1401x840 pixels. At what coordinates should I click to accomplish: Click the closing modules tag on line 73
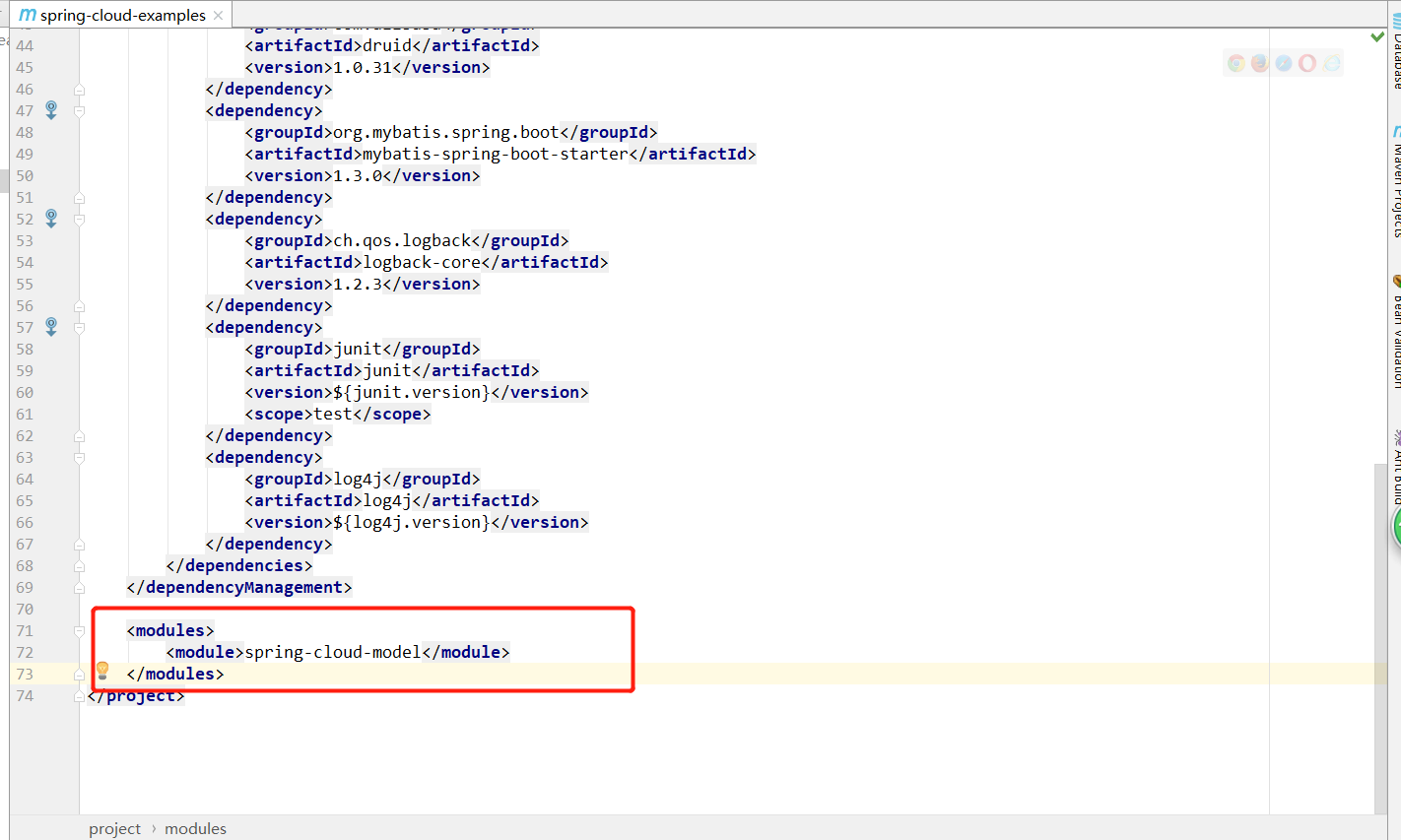(x=175, y=674)
